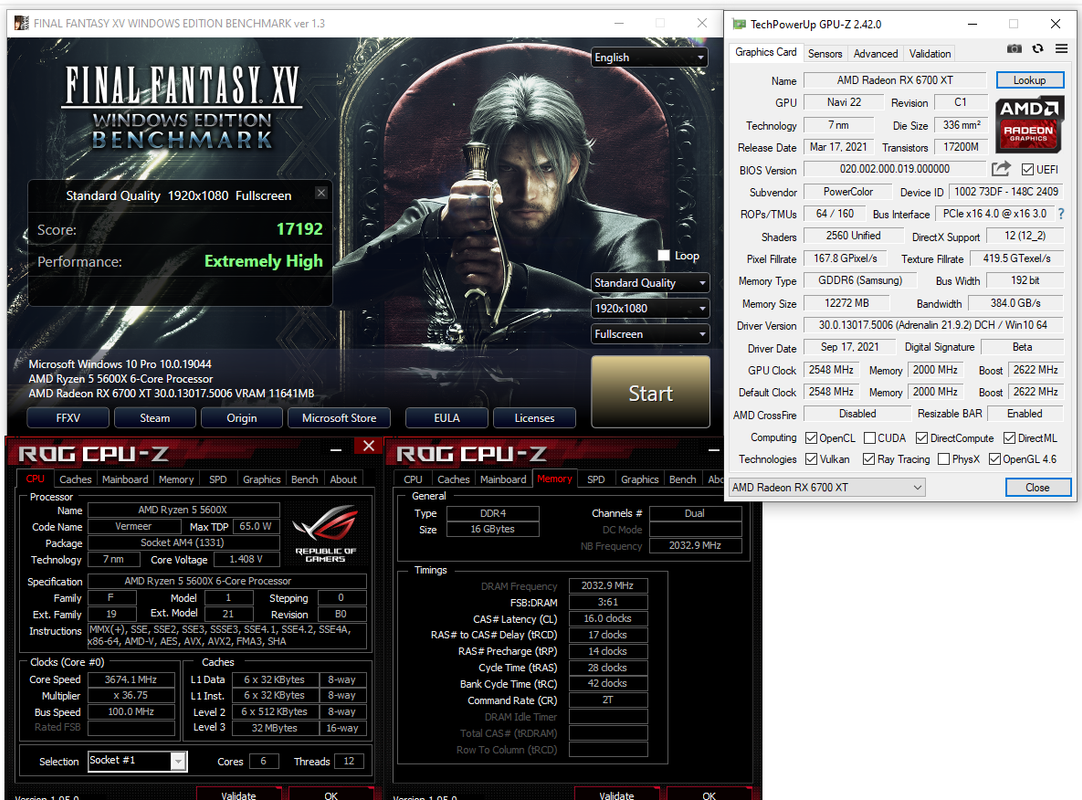Click benchmark score value 17192
Screen dimensions: 1082x800
[x=299, y=229]
